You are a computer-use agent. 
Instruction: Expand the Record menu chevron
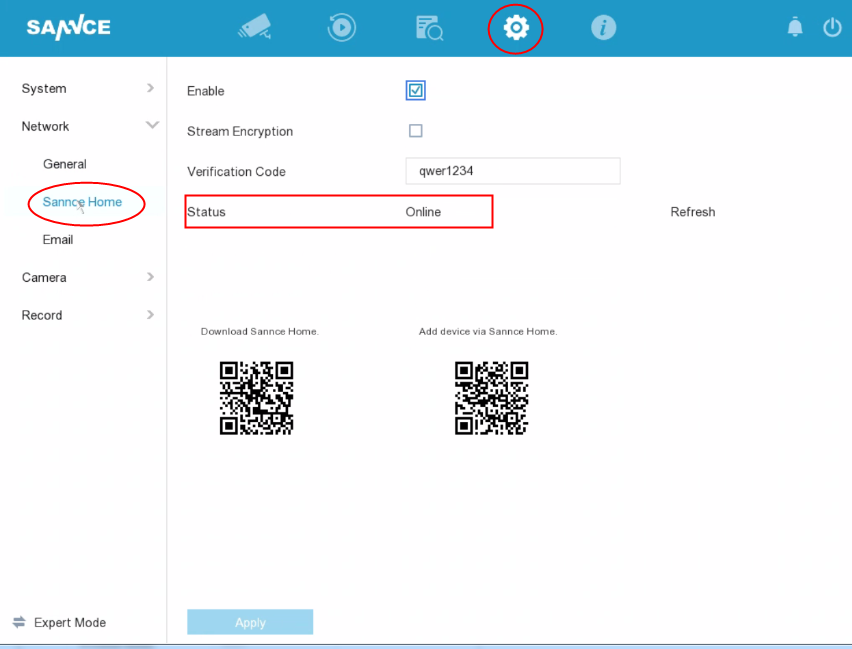(x=151, y=315)
